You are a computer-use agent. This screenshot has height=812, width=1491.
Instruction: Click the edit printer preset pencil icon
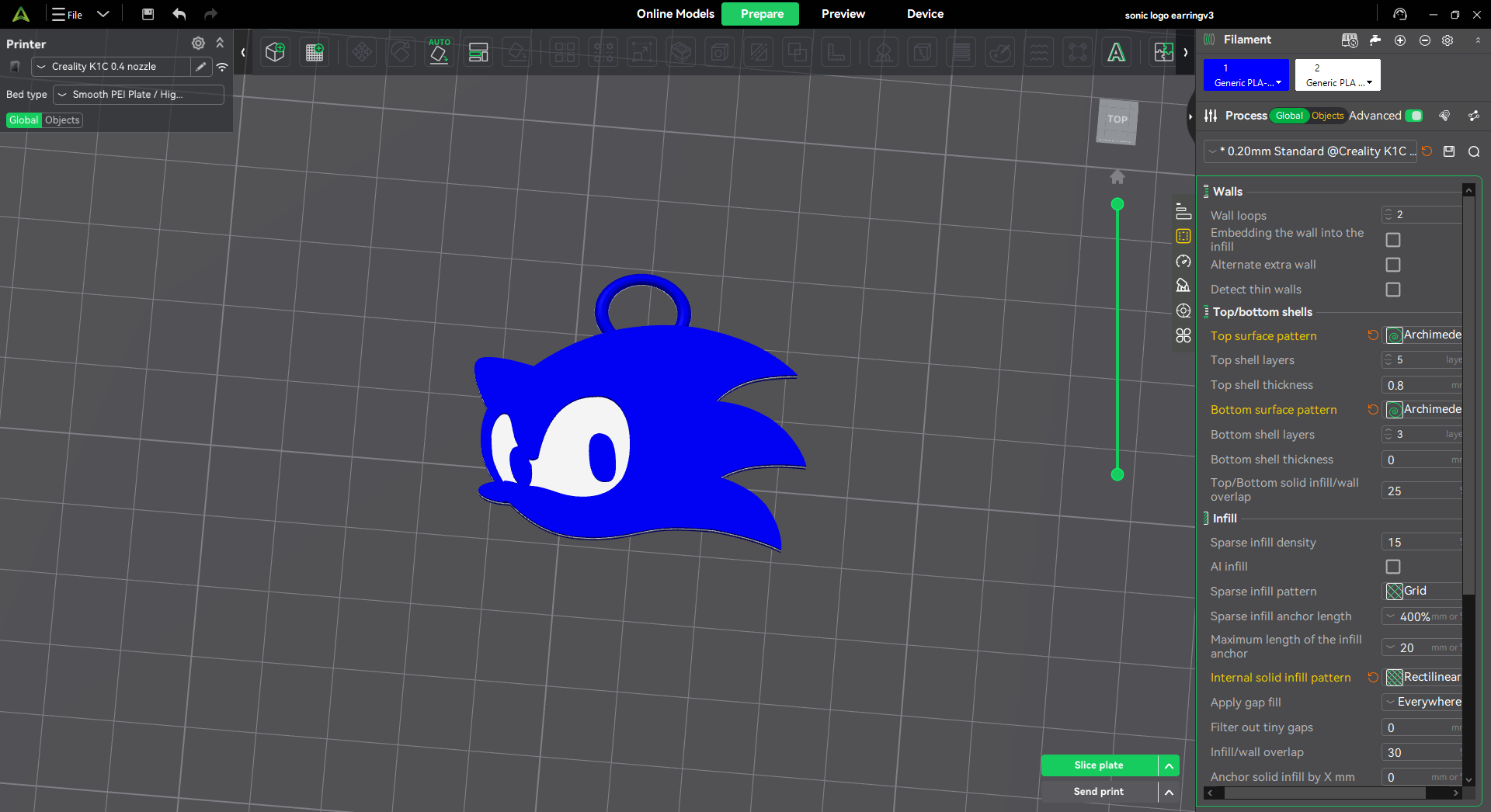(x=201, y=67)
